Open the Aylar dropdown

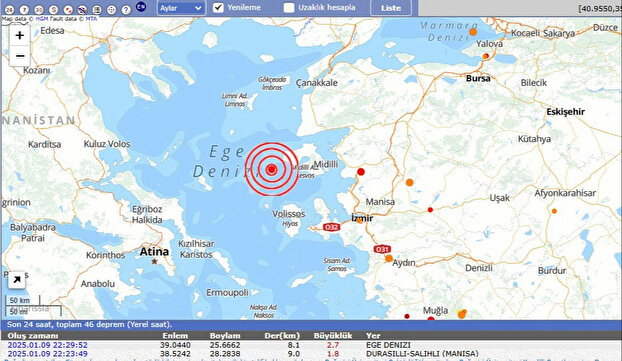pyautogui.click(x=181, y=8)
